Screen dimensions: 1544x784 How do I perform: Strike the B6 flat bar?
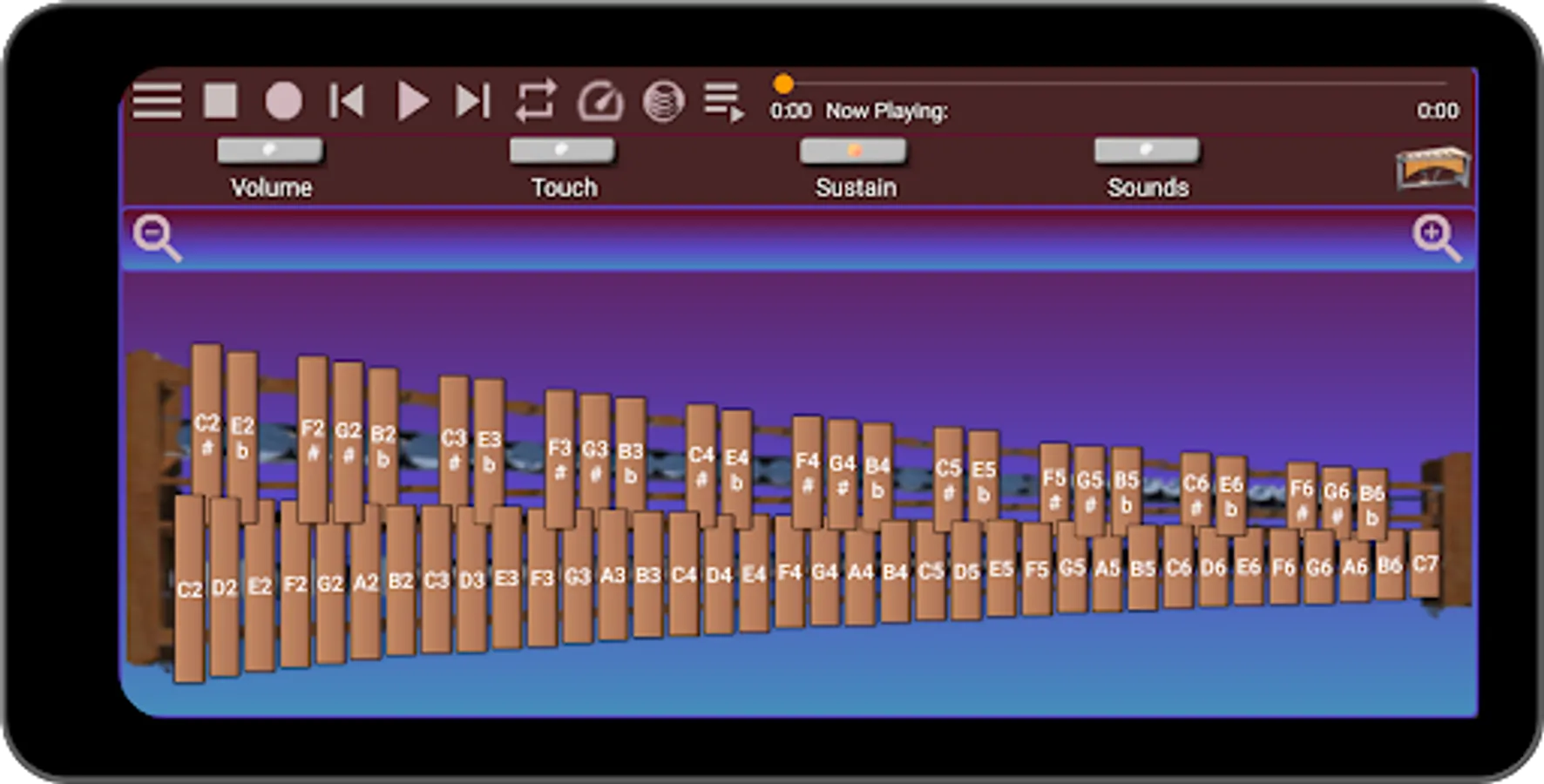[x=1371, y=504]
